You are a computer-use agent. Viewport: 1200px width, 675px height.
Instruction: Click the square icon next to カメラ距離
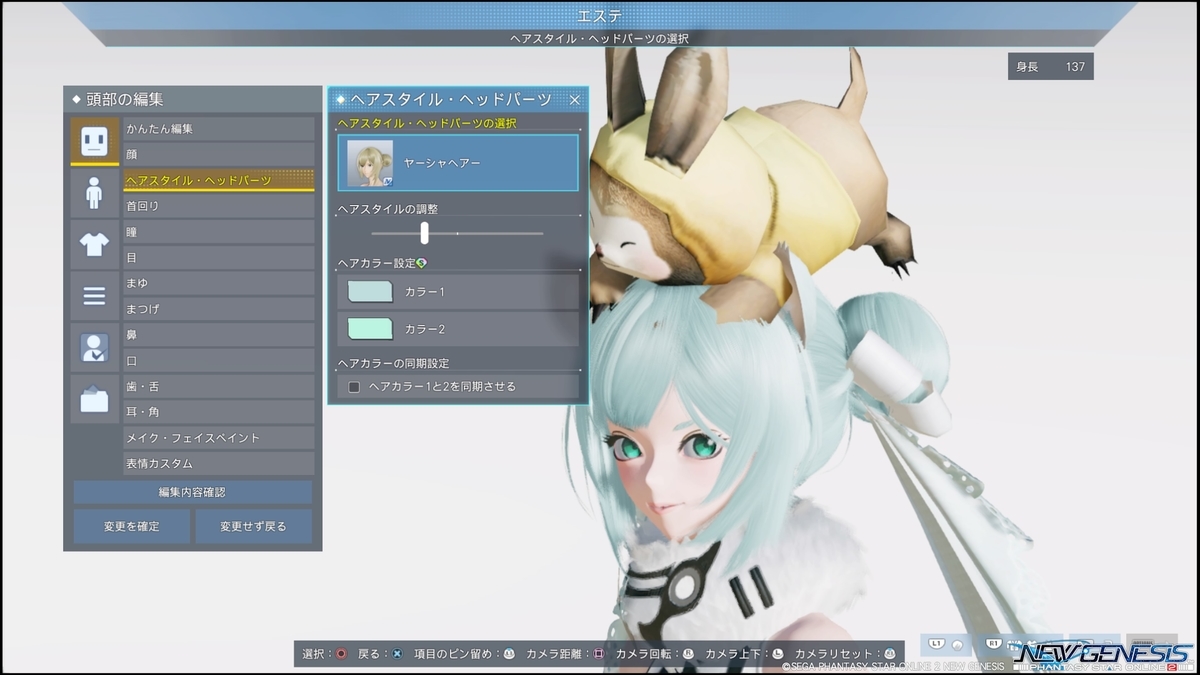598,654
